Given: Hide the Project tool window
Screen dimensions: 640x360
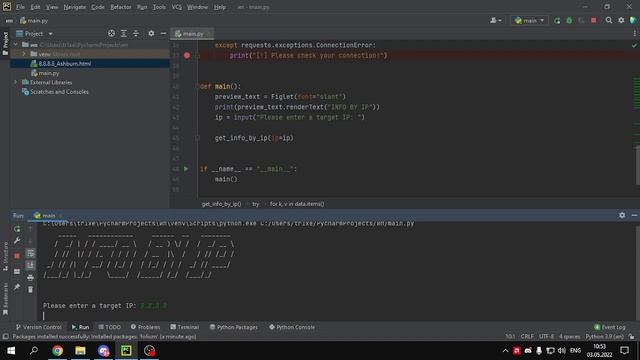Looking at the screenshot, I should 163,33.
